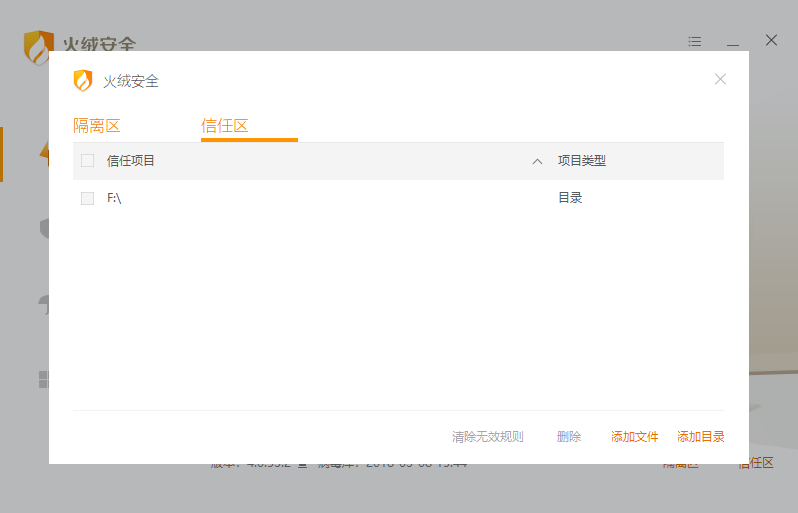Toggle the select-all checkbox in table header
The image size is (798, 513).
[87, 161]
